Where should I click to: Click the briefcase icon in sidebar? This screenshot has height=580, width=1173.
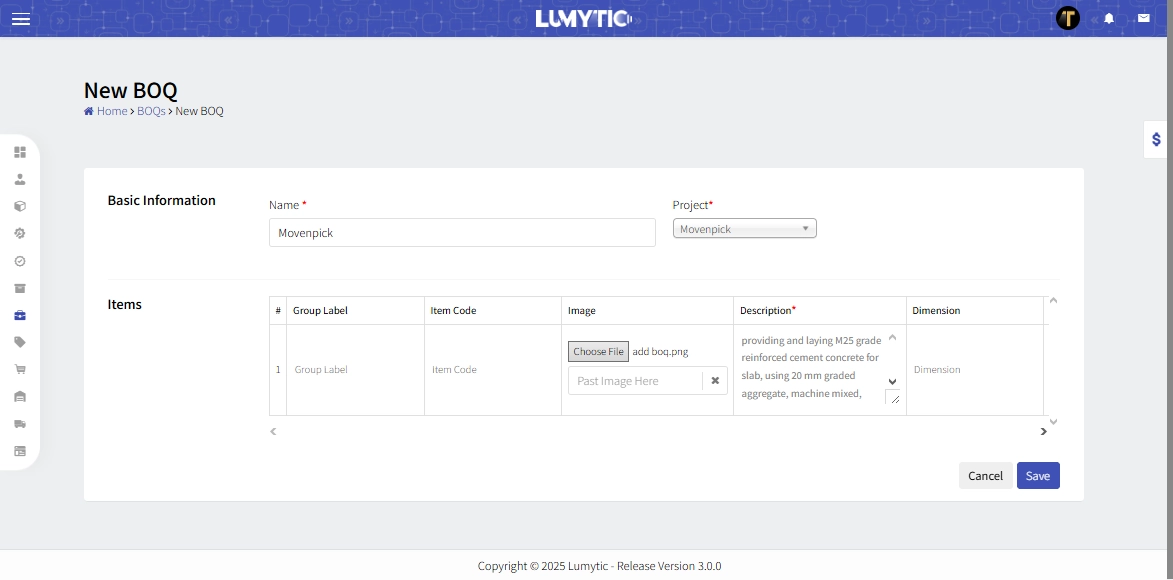coord(20,315)
